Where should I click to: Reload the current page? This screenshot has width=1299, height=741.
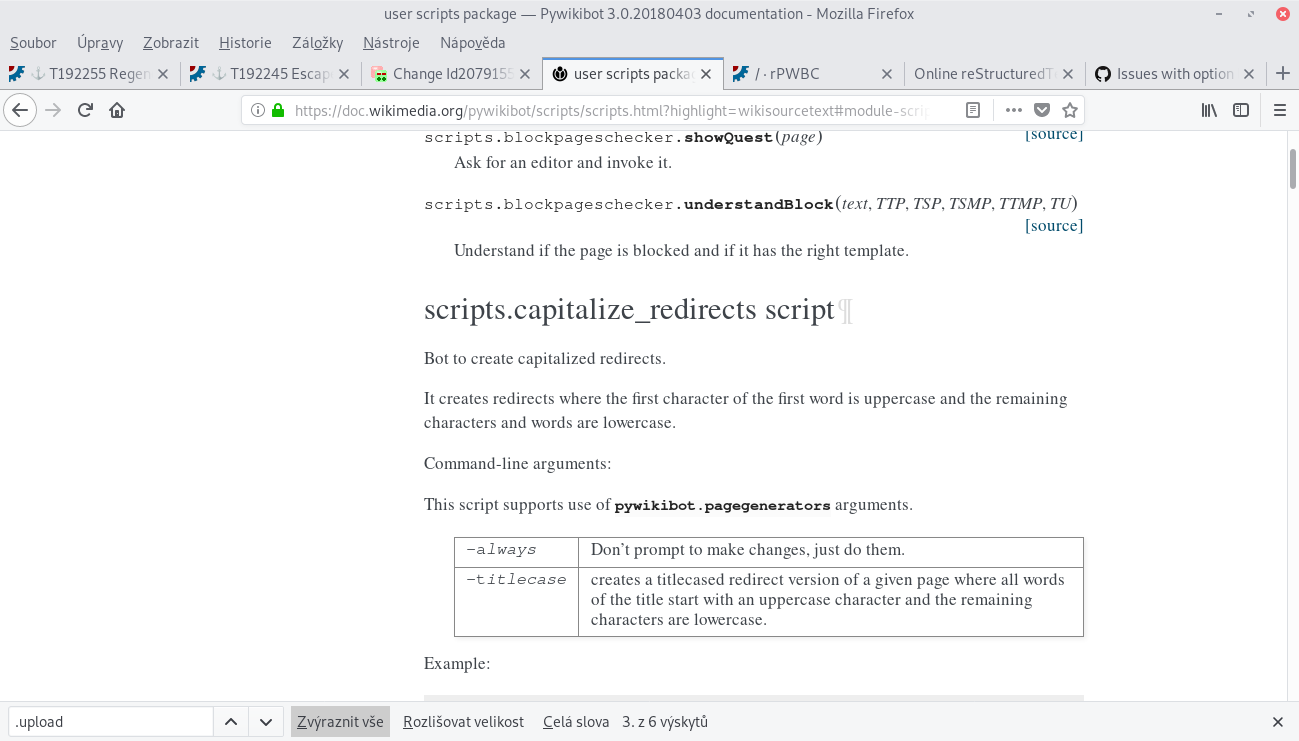click(84, 110)
